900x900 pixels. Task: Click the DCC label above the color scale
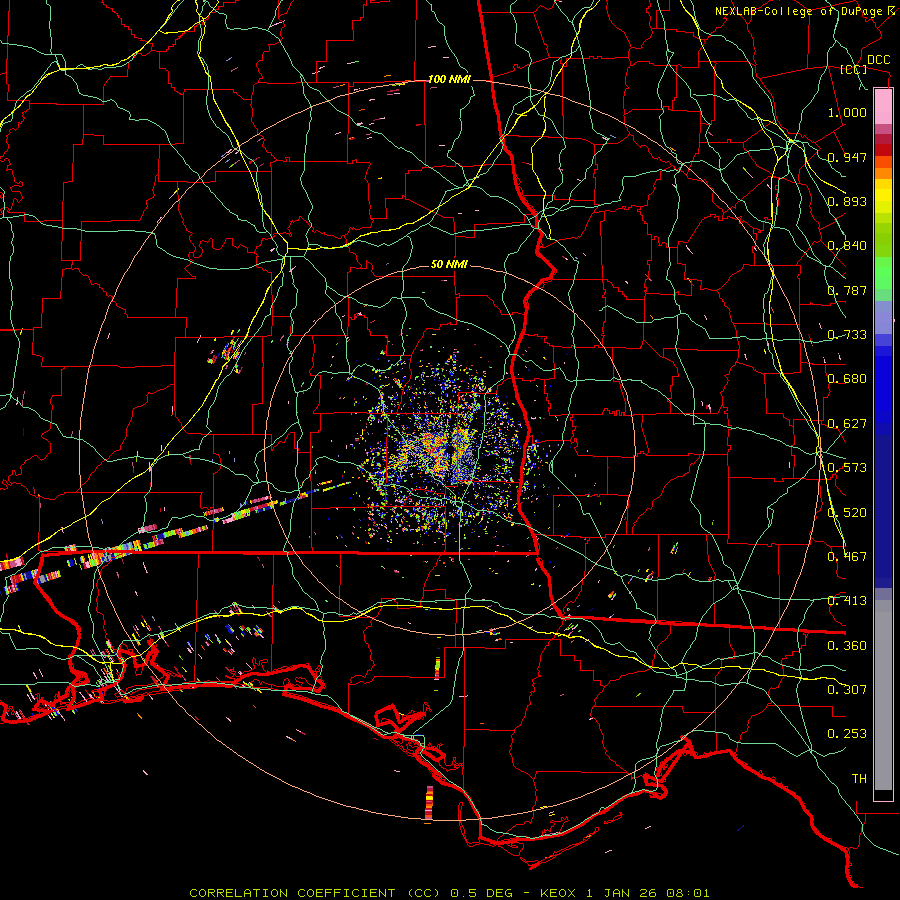click(x=878, y=60)
